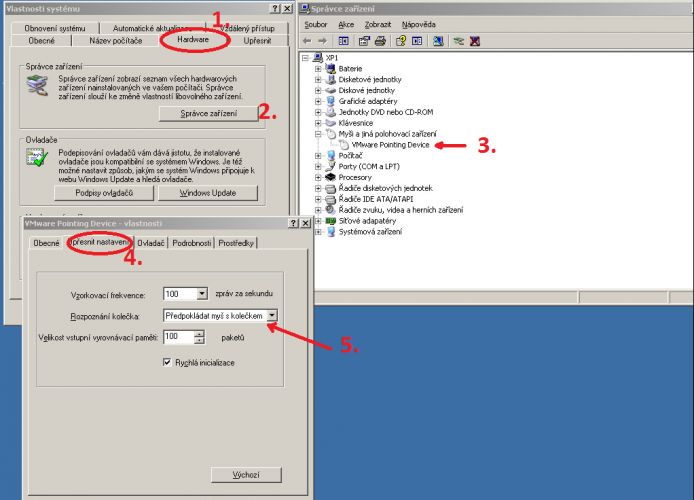Click the Výchozí button
Image resolution: width=694 pixels, height=500 pixels.
pyautogui.click(x=246, y=475)
